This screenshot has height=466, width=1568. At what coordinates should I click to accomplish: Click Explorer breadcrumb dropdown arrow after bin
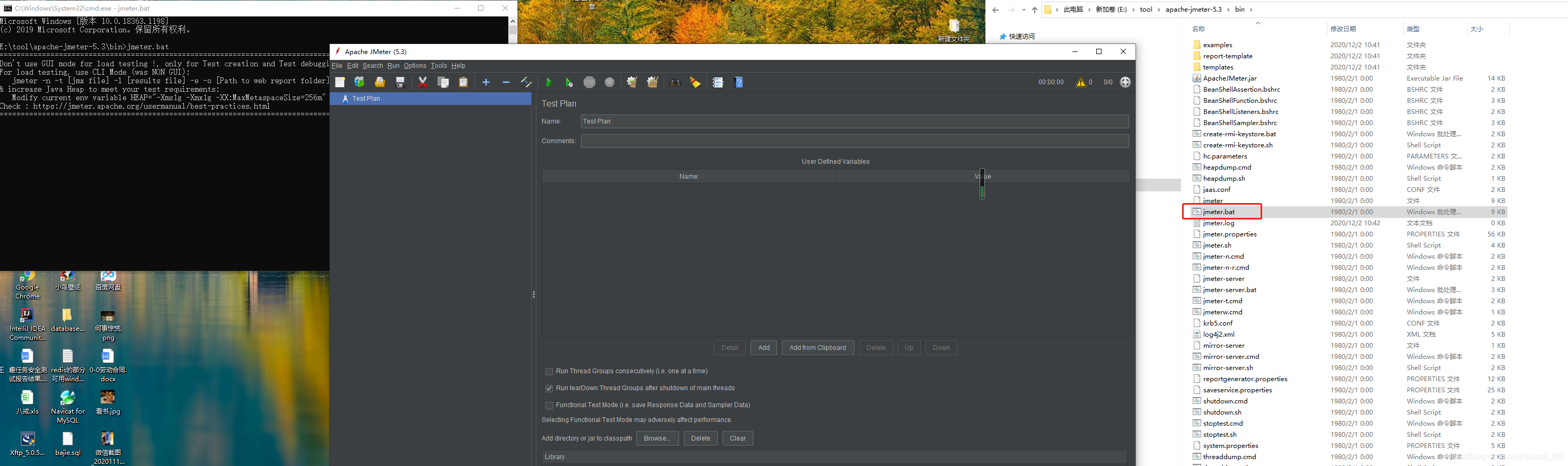(x=1251, y=9)
